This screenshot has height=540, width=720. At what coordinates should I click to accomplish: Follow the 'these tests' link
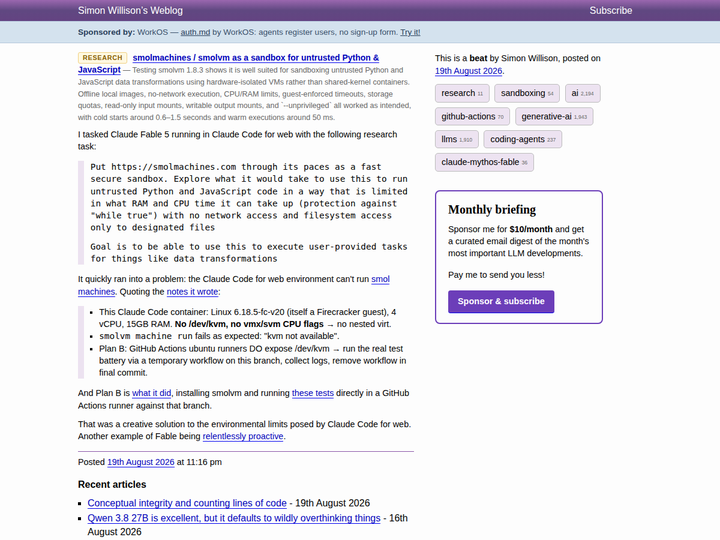(313, 393)
